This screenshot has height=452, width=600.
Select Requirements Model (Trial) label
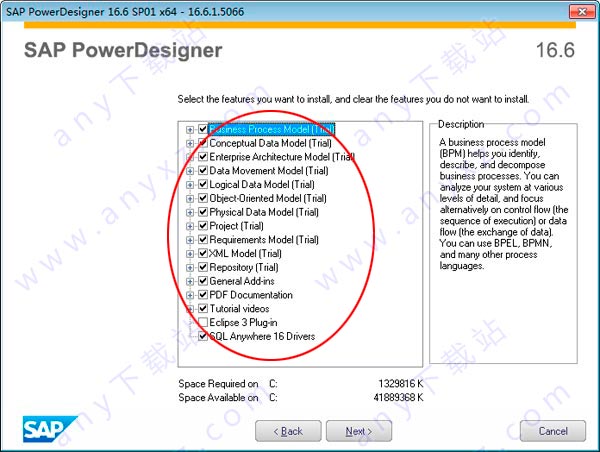pos(264,240)
